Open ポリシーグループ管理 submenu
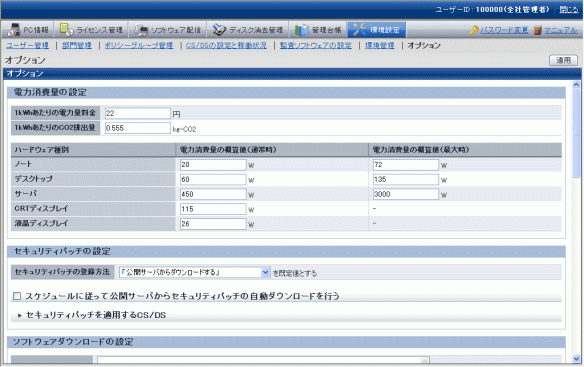Image resolution: width=584 pixels, height=367 pixels. [139, 45]
